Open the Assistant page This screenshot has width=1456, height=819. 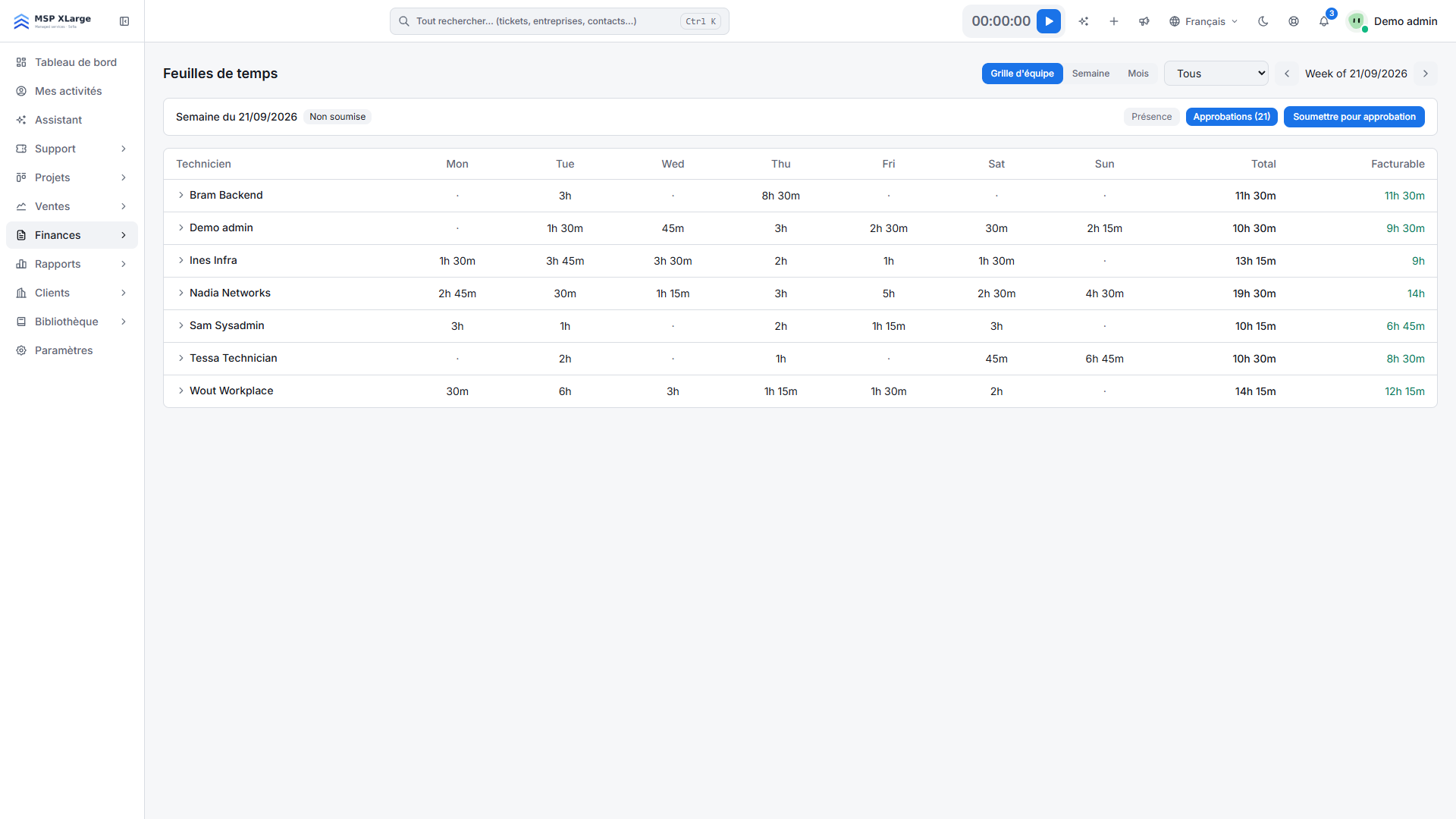pyautogui.click(x=72, y=120)
